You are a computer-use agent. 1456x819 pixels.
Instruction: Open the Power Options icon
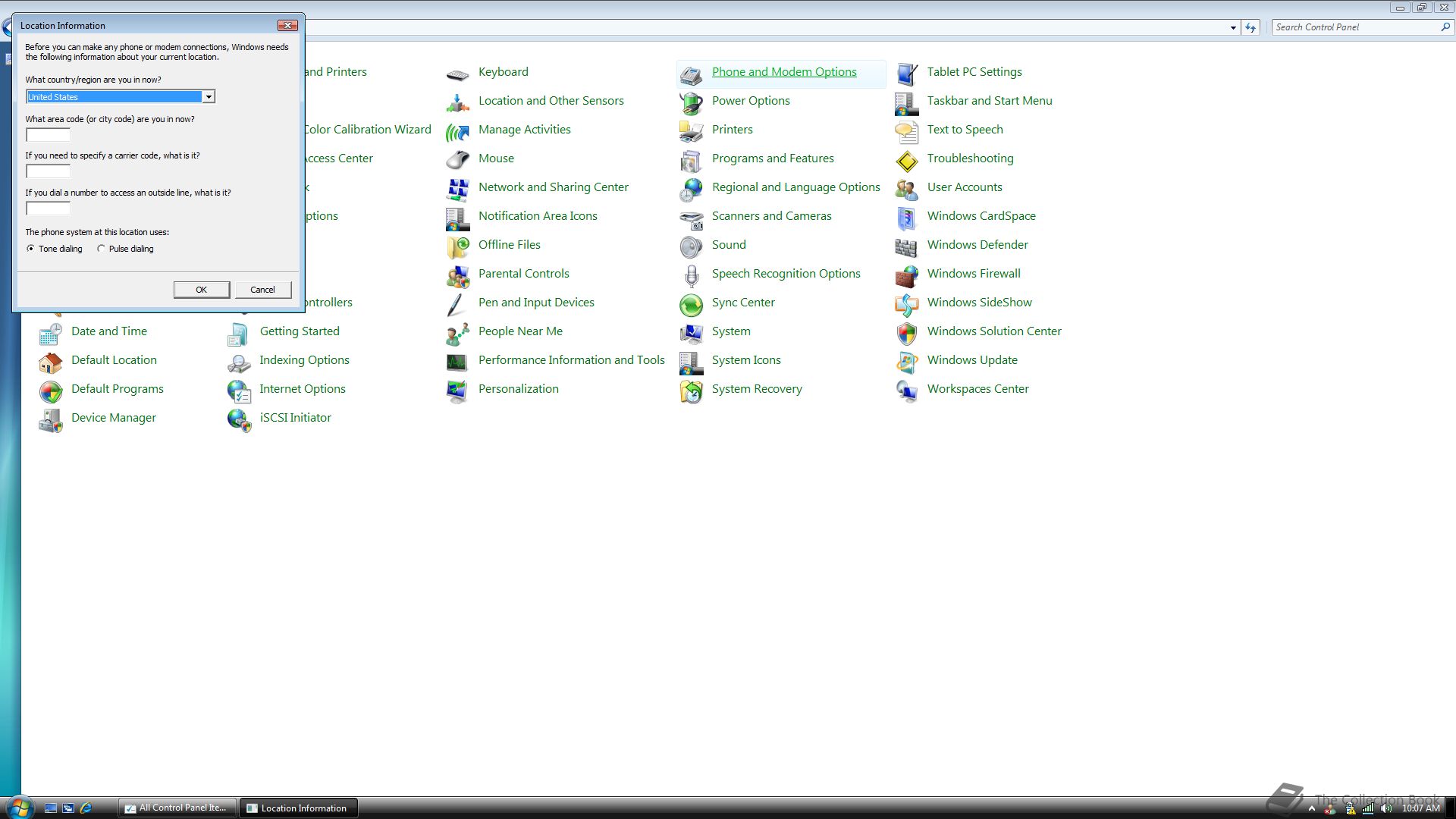coord(691,102)
